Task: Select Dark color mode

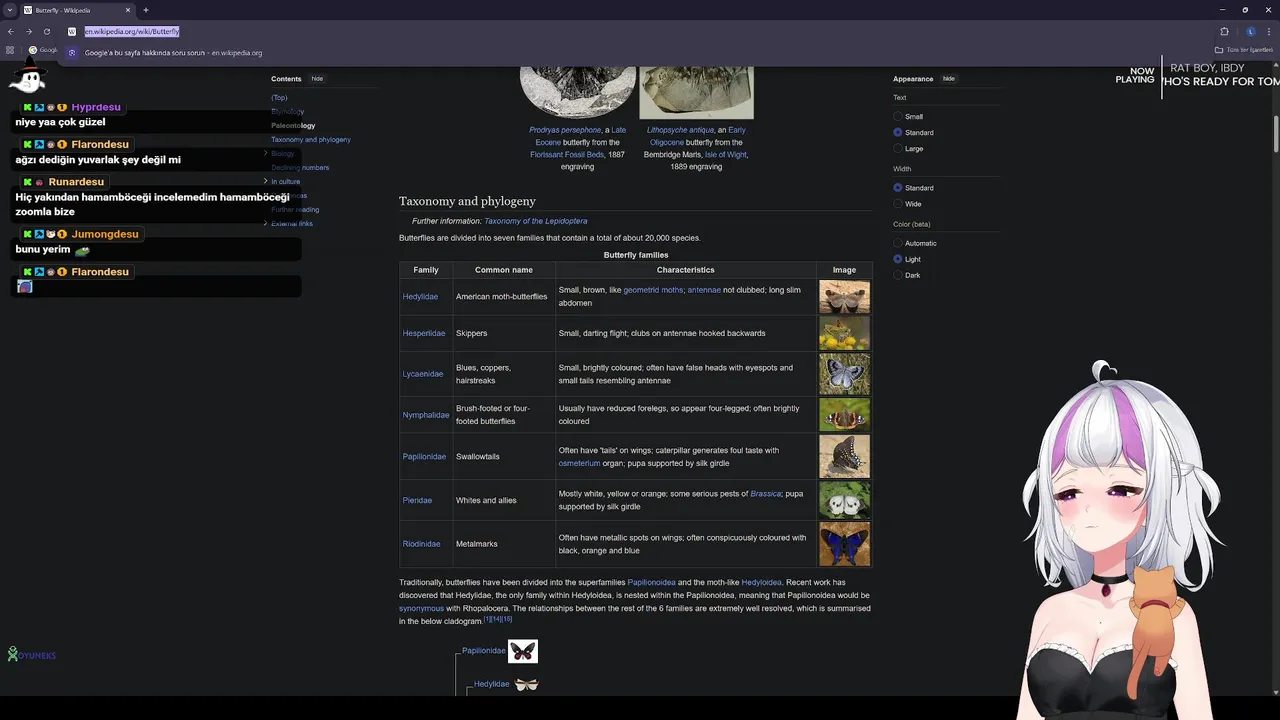Action: tap(898, 275)
